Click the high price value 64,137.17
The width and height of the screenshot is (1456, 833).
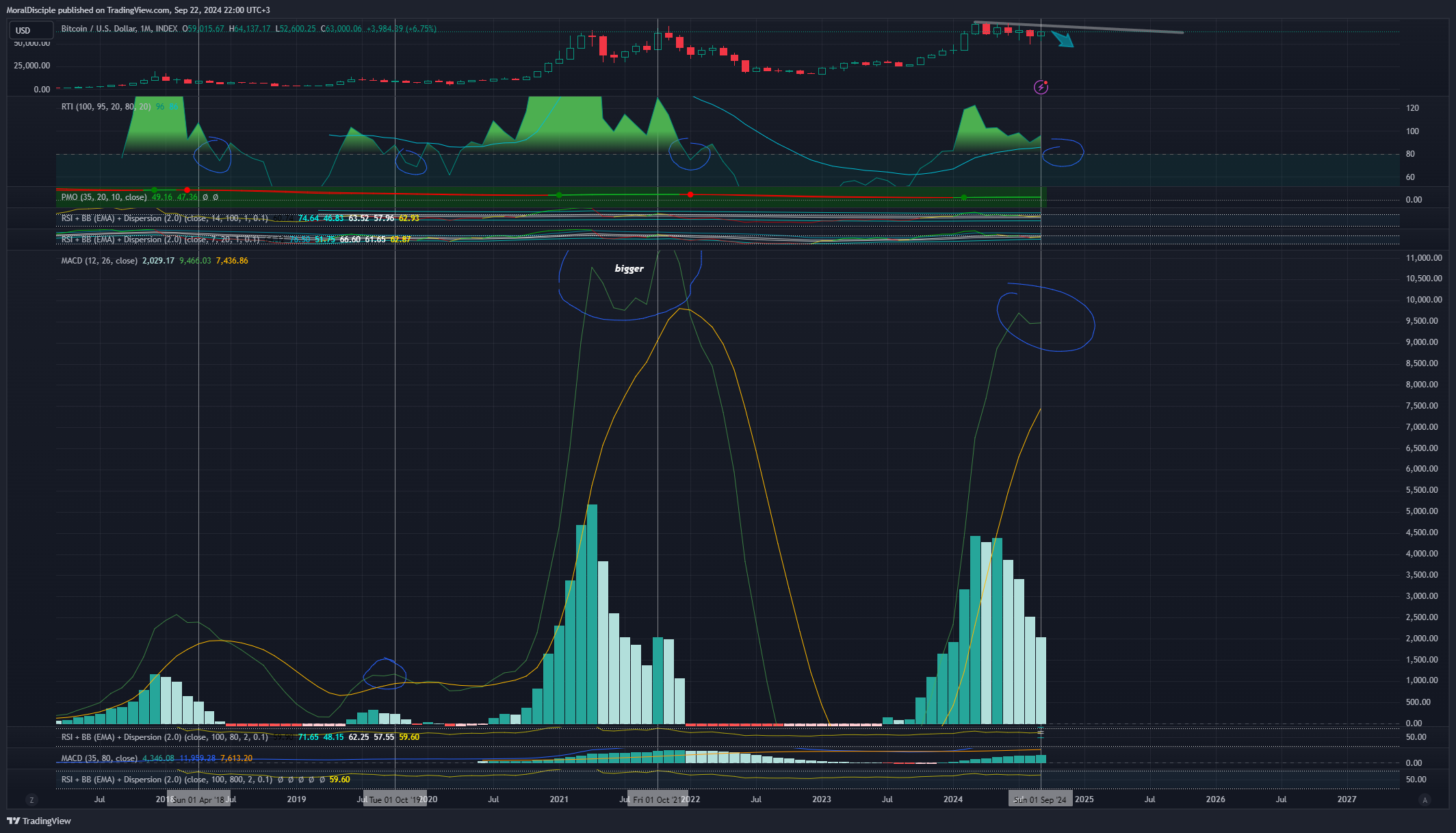click(x=252, y=29)
